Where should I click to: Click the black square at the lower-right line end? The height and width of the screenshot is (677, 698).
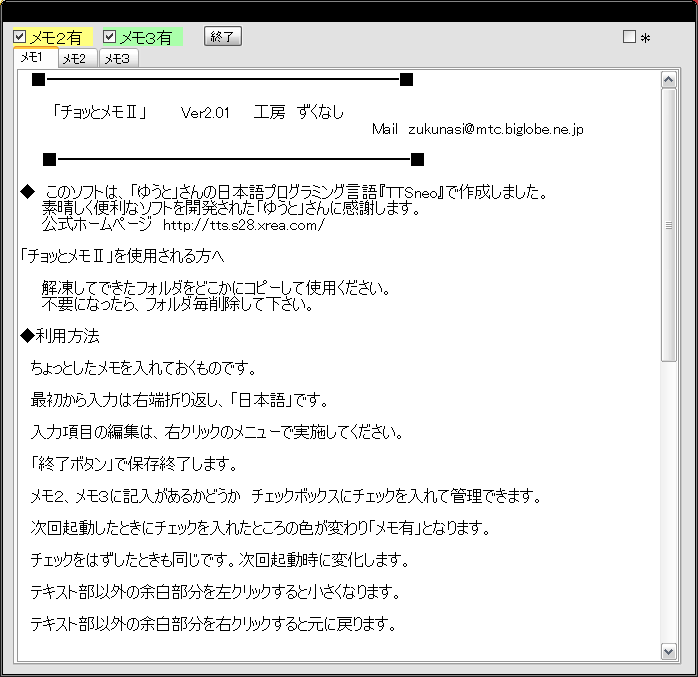pos(417,159)
